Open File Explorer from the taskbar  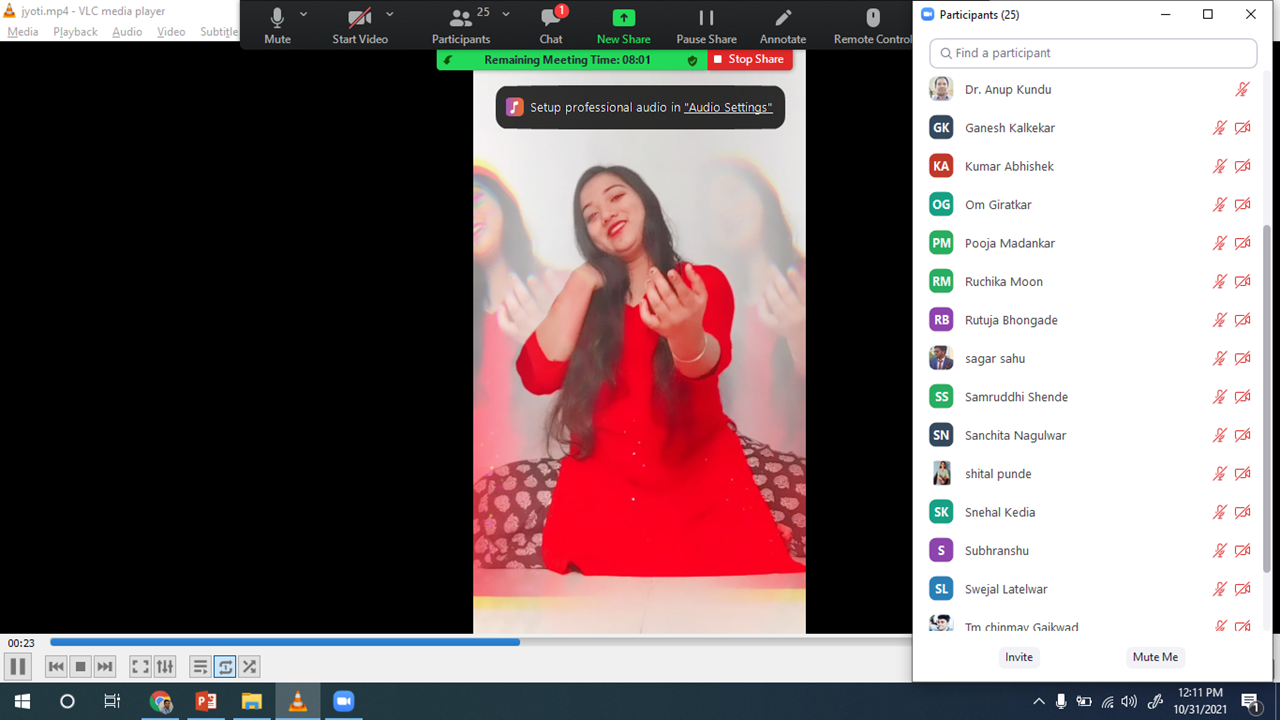(251, 701)
